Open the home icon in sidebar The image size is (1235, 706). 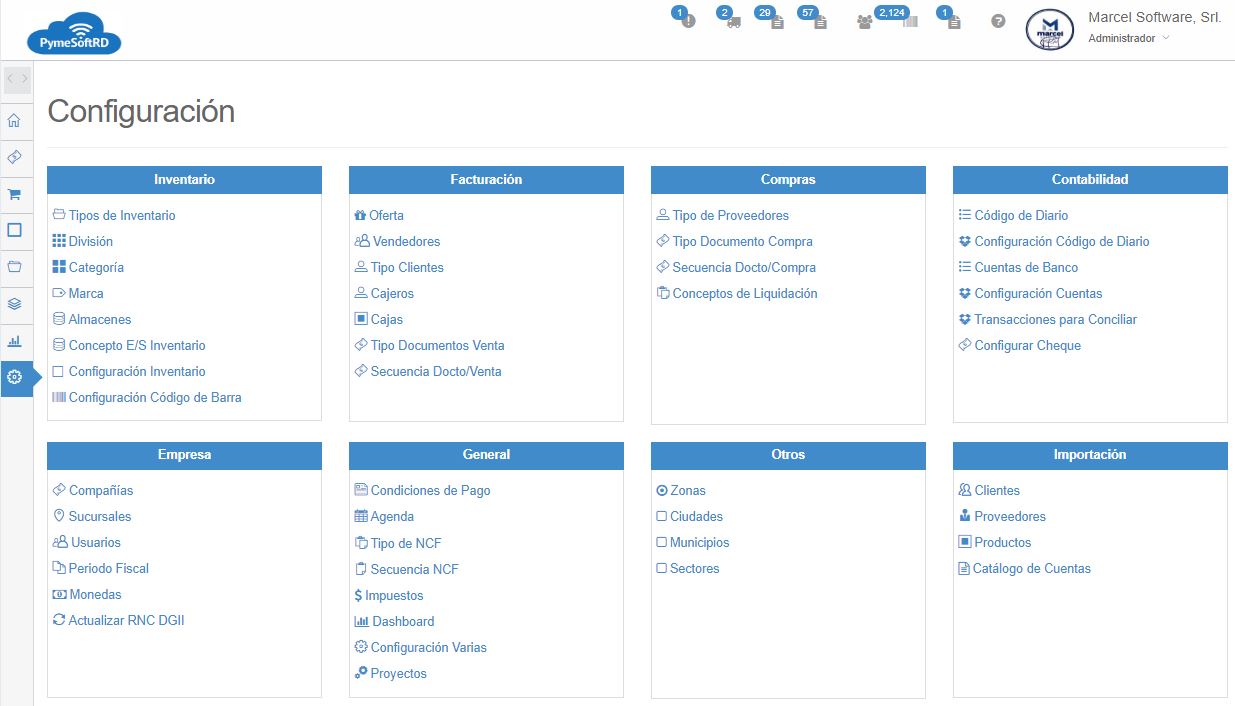click(15, 121)
